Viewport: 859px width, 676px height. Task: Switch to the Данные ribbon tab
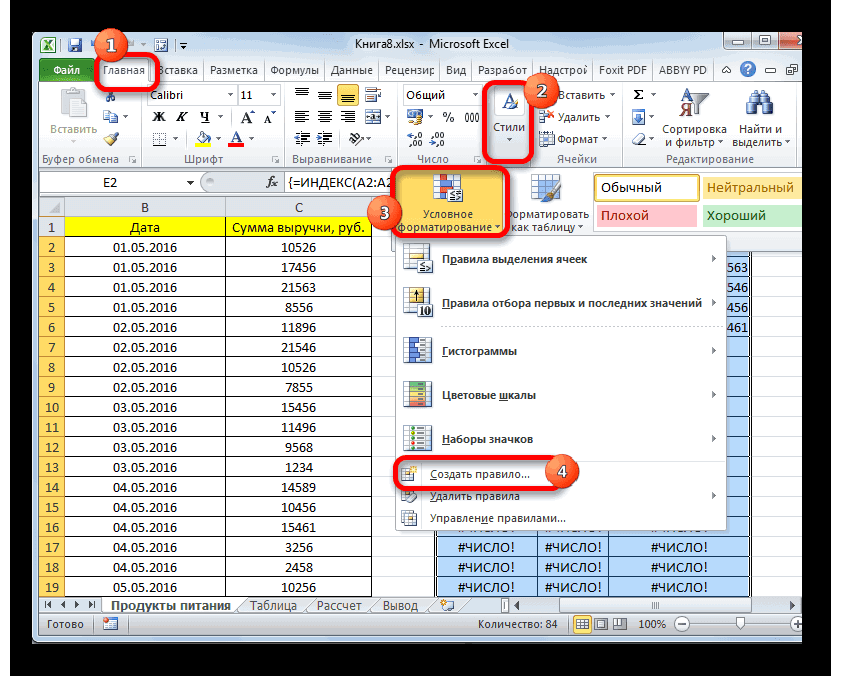point(351,70)
